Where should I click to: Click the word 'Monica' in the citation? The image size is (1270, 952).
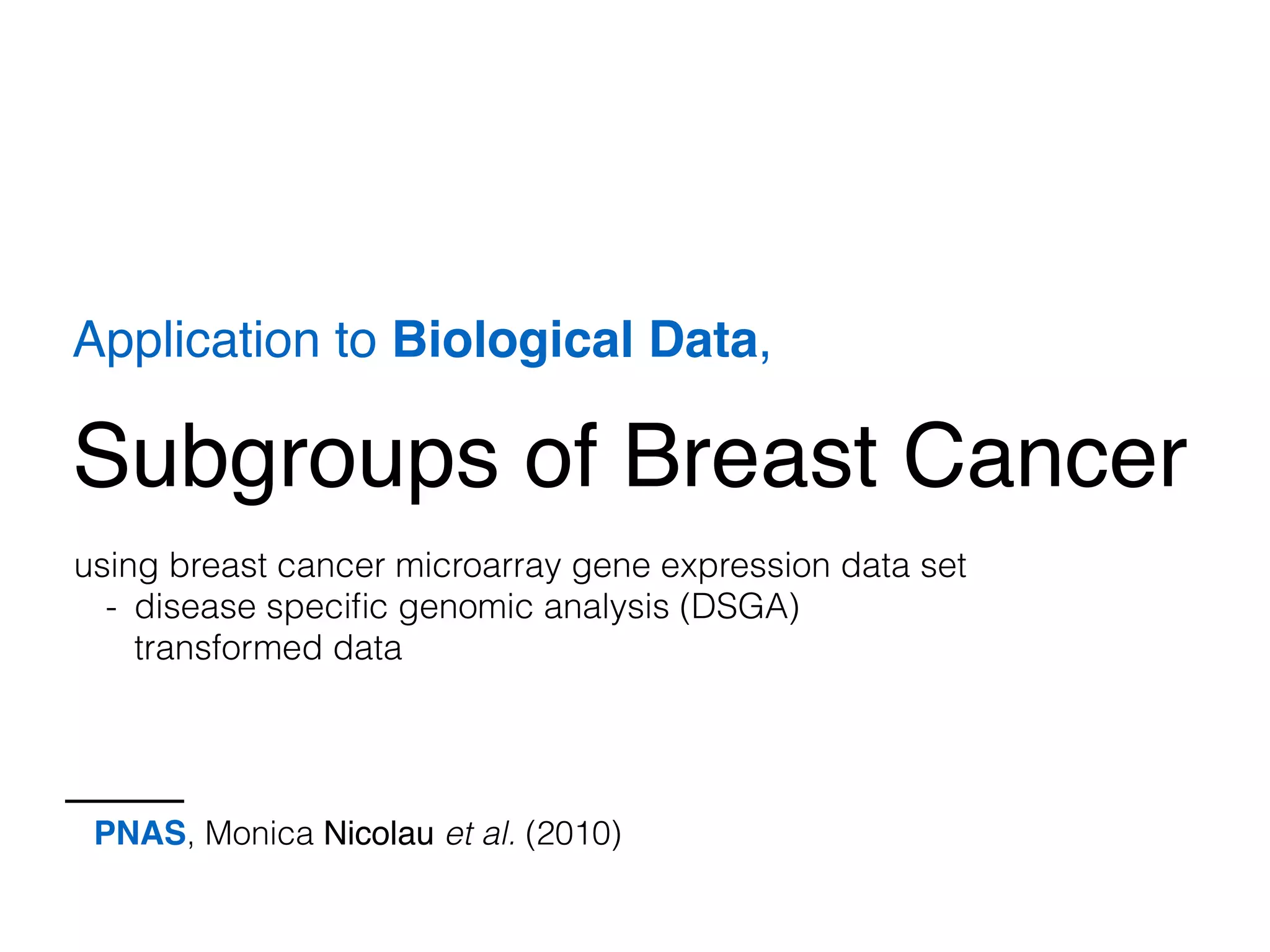259,833
